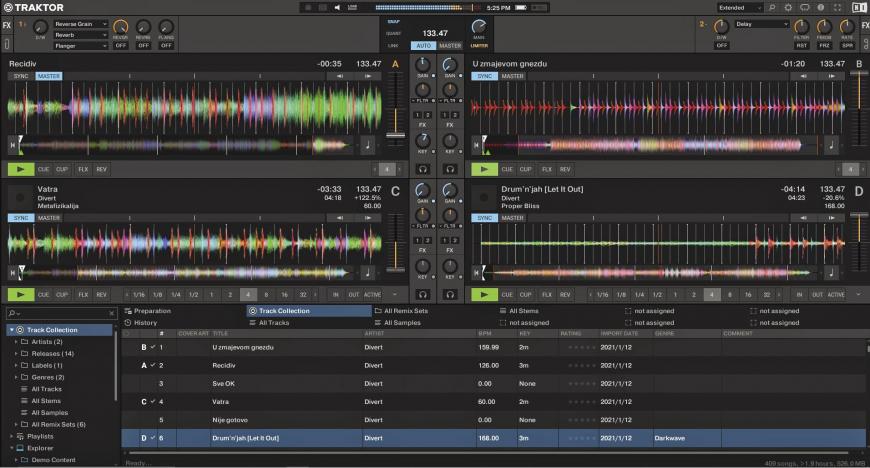Click deck A key lock note icon

pyautogui.click(x=367, y=145)
